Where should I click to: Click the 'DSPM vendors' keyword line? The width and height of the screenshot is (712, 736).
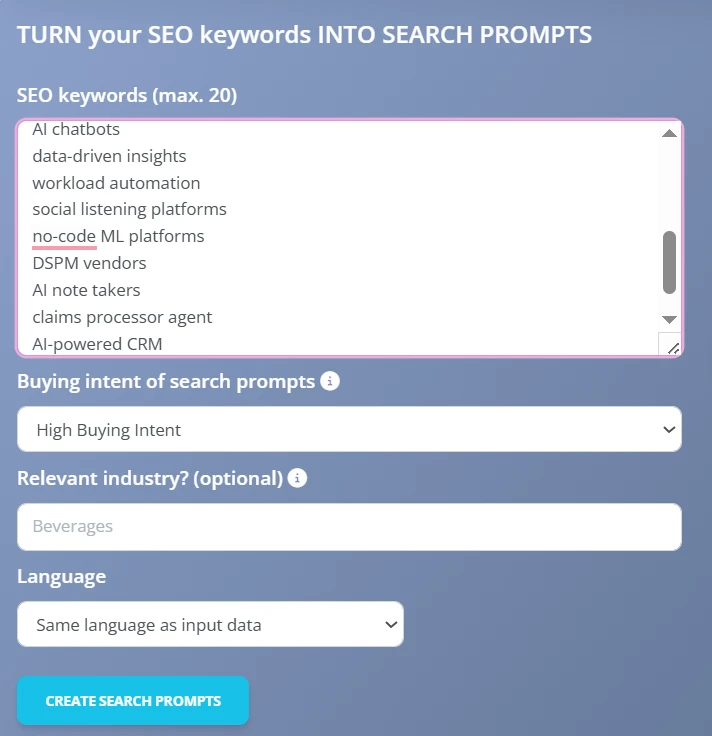89,263
